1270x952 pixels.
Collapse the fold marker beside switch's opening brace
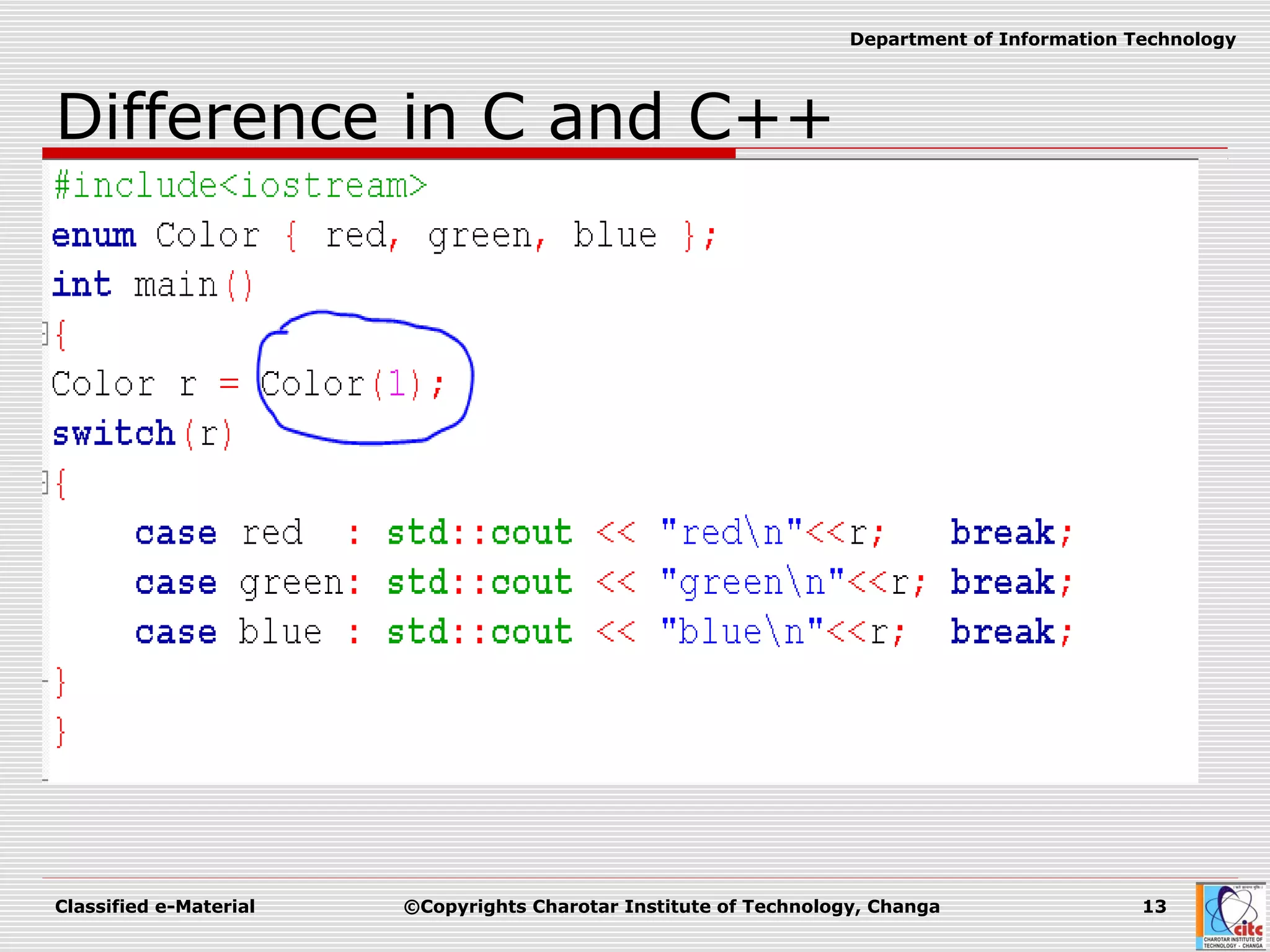click(45, 482)
